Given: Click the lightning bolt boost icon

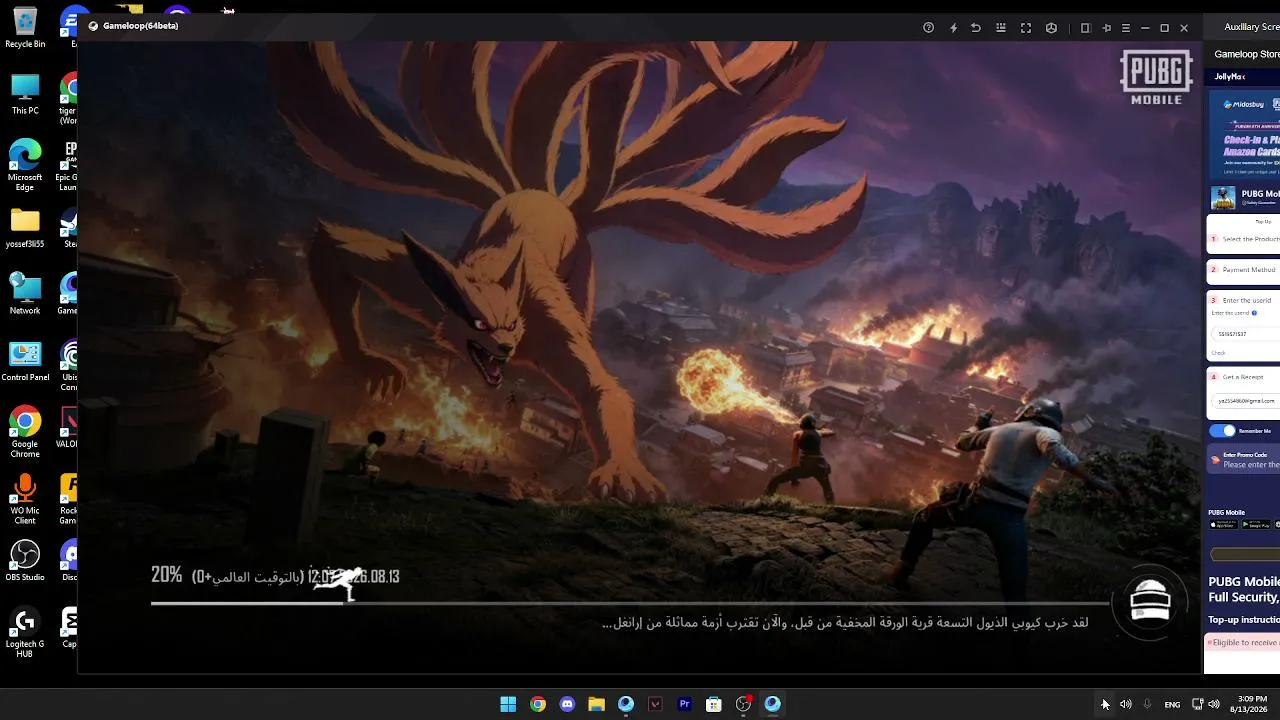Looking at the screenshot, I should (x=953, y=28).
